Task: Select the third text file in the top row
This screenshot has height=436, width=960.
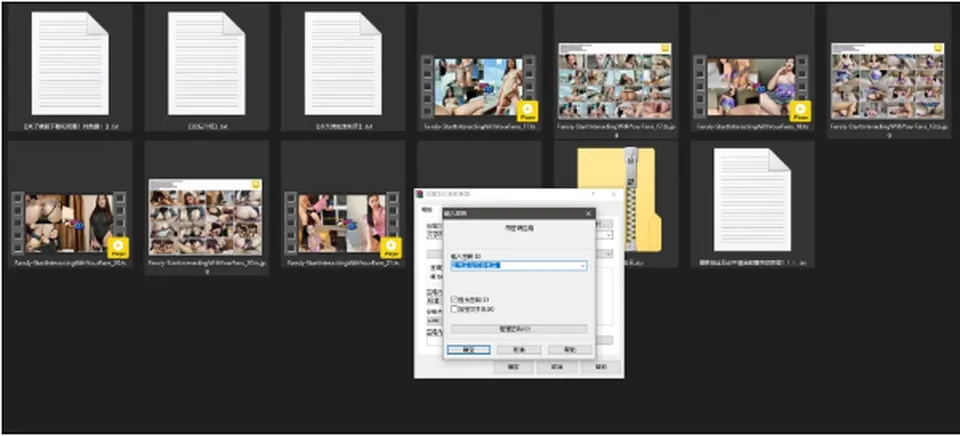Action: pos(343,63)
